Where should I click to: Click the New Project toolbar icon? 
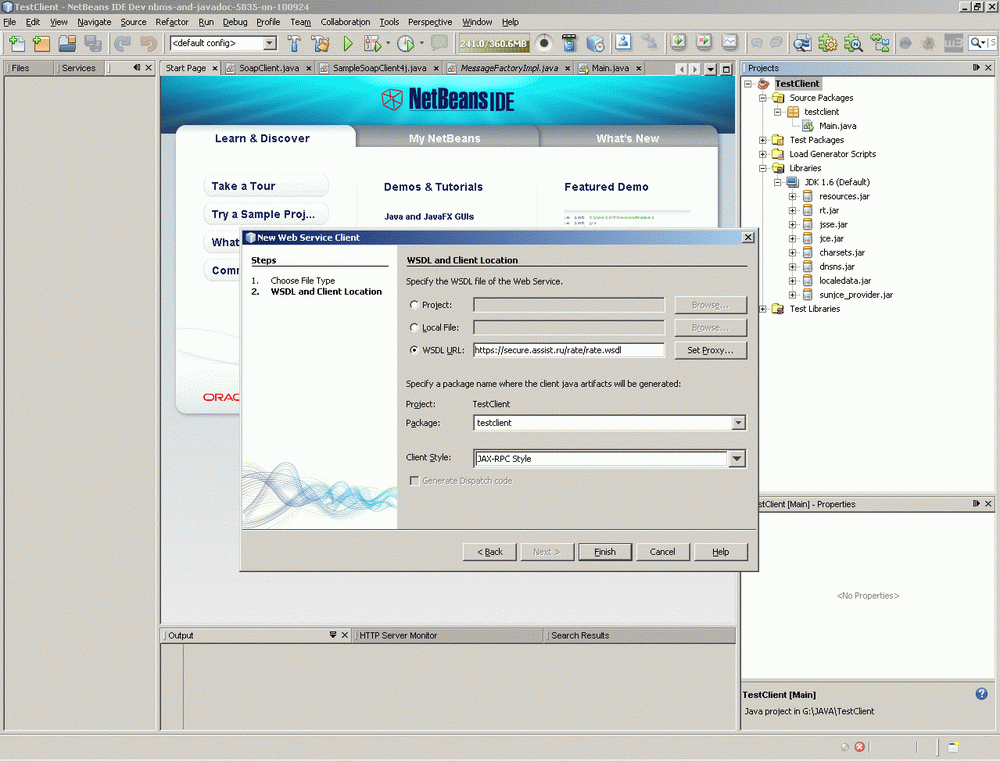click(41, 43)
